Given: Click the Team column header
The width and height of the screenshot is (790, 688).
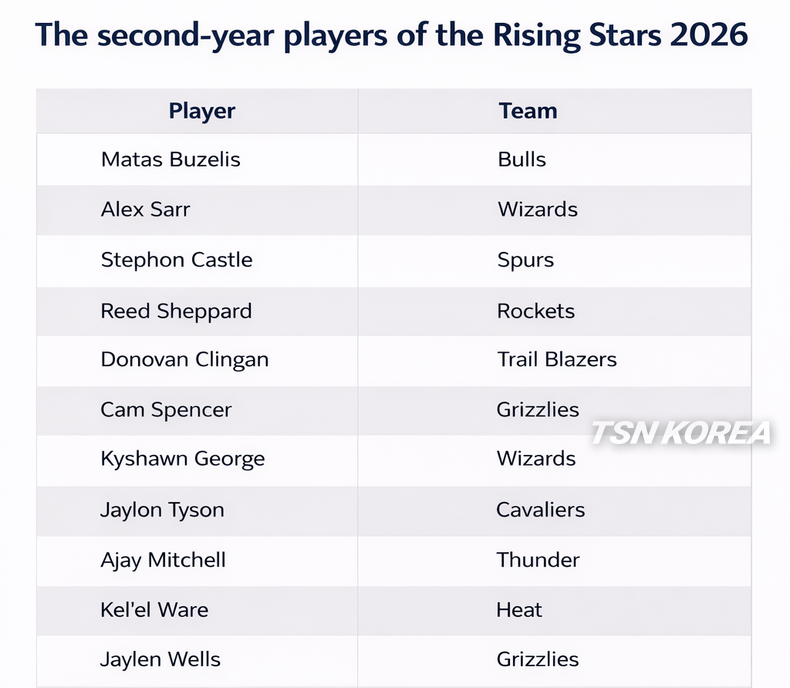Looking at the screenshot, I should 528,111.
